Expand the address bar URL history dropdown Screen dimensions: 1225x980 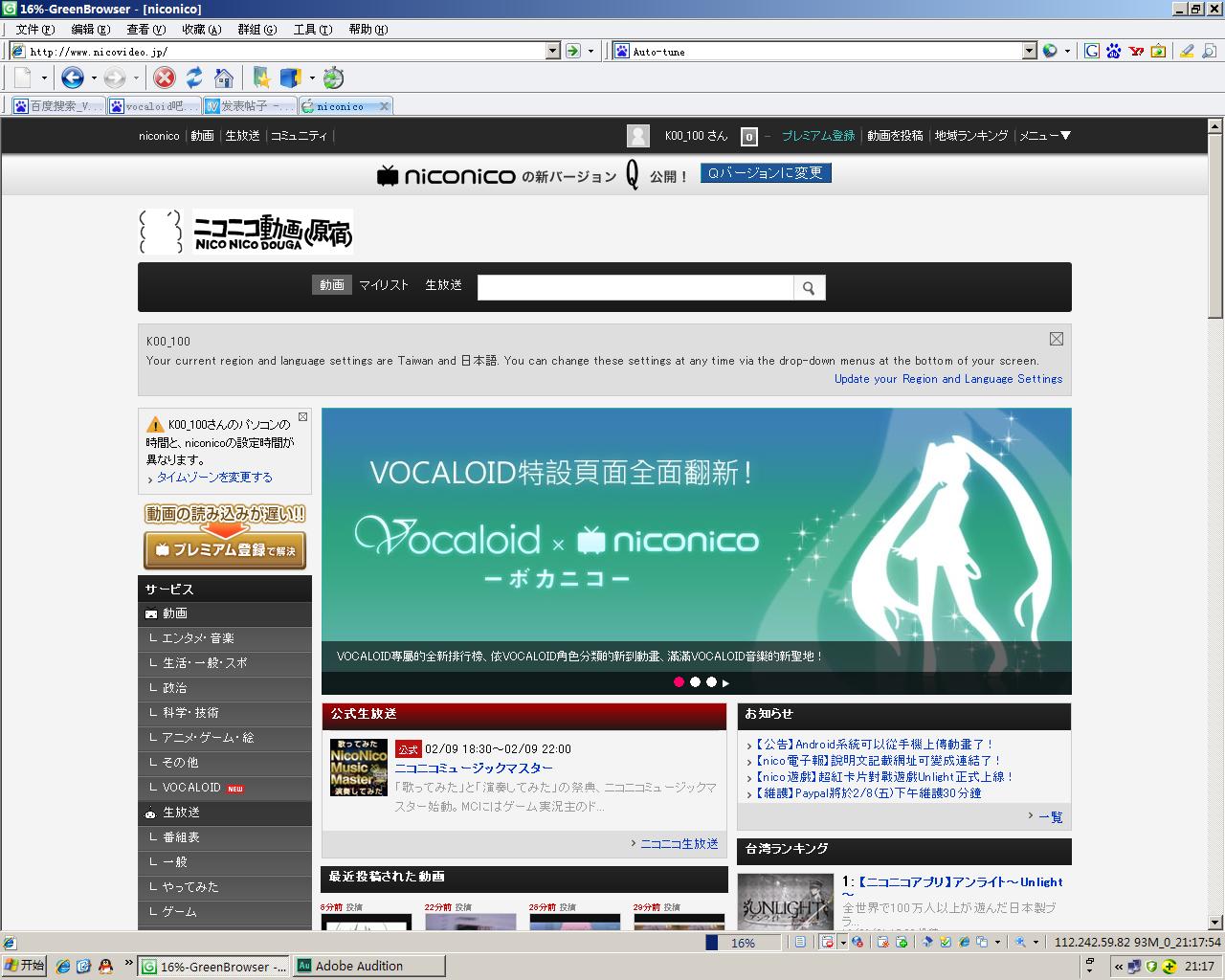pyautogui.click(x=552, y=51)
